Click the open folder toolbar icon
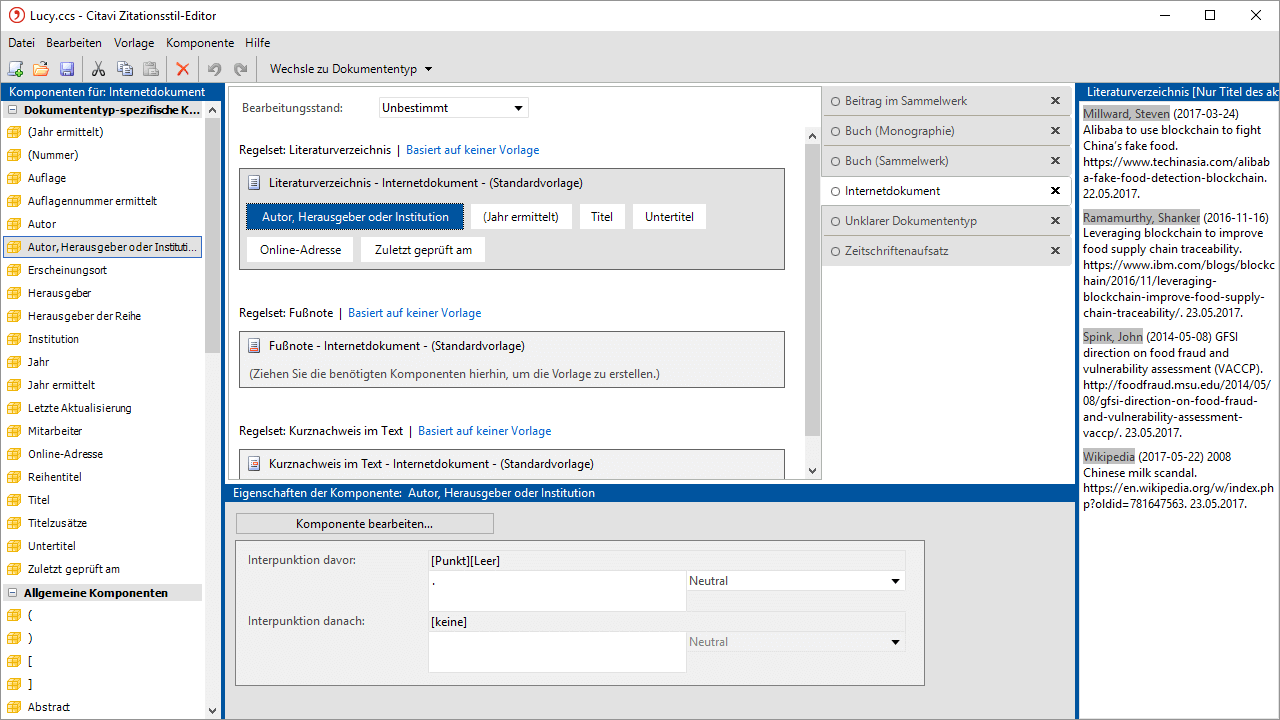 point(41,69)
